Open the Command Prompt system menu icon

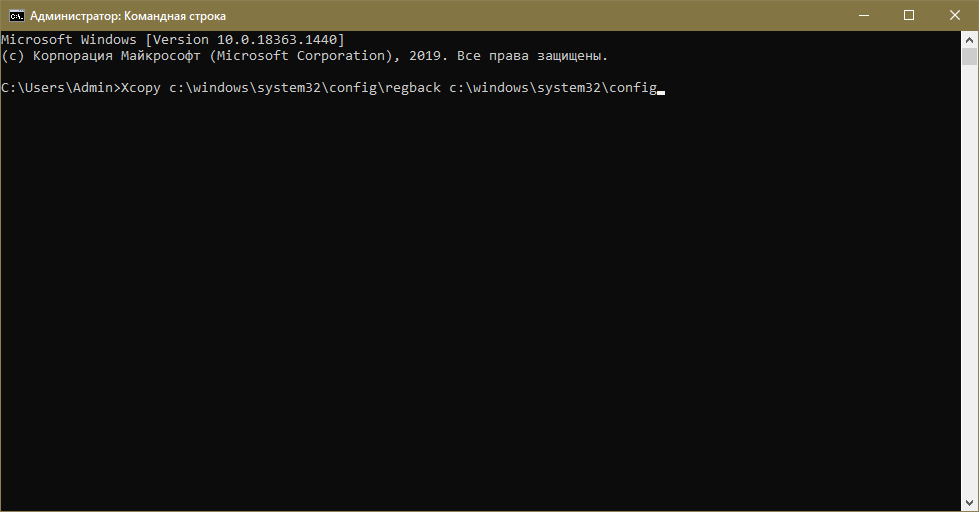(16, 16)
